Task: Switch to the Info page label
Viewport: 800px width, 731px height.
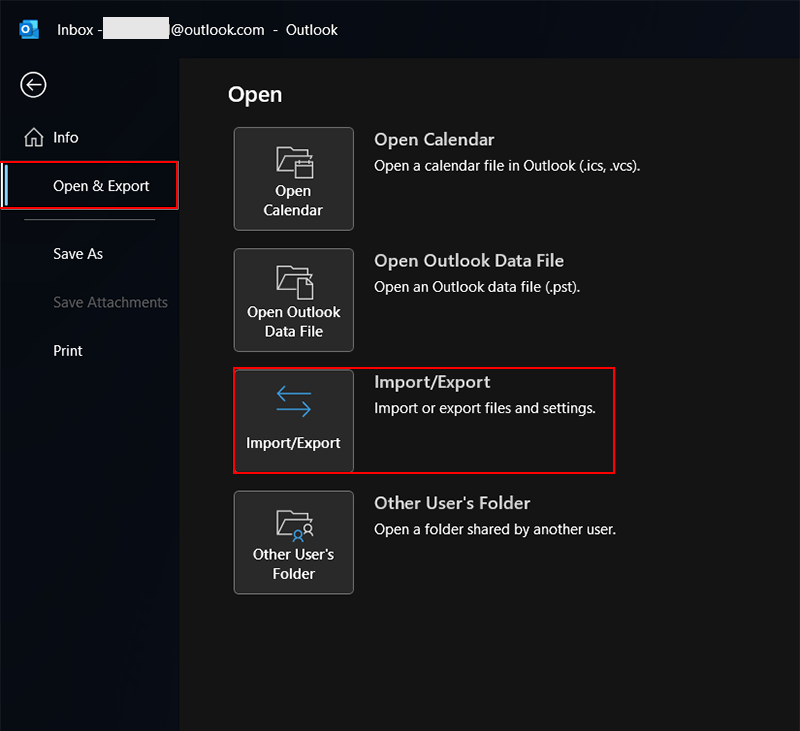Action: click(66, 138)
